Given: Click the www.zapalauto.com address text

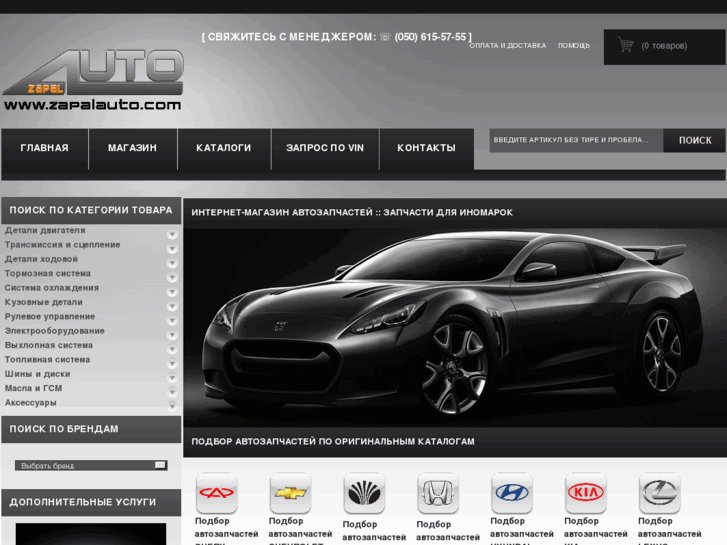Looking at the screenshot, I should tap(92, 105).
